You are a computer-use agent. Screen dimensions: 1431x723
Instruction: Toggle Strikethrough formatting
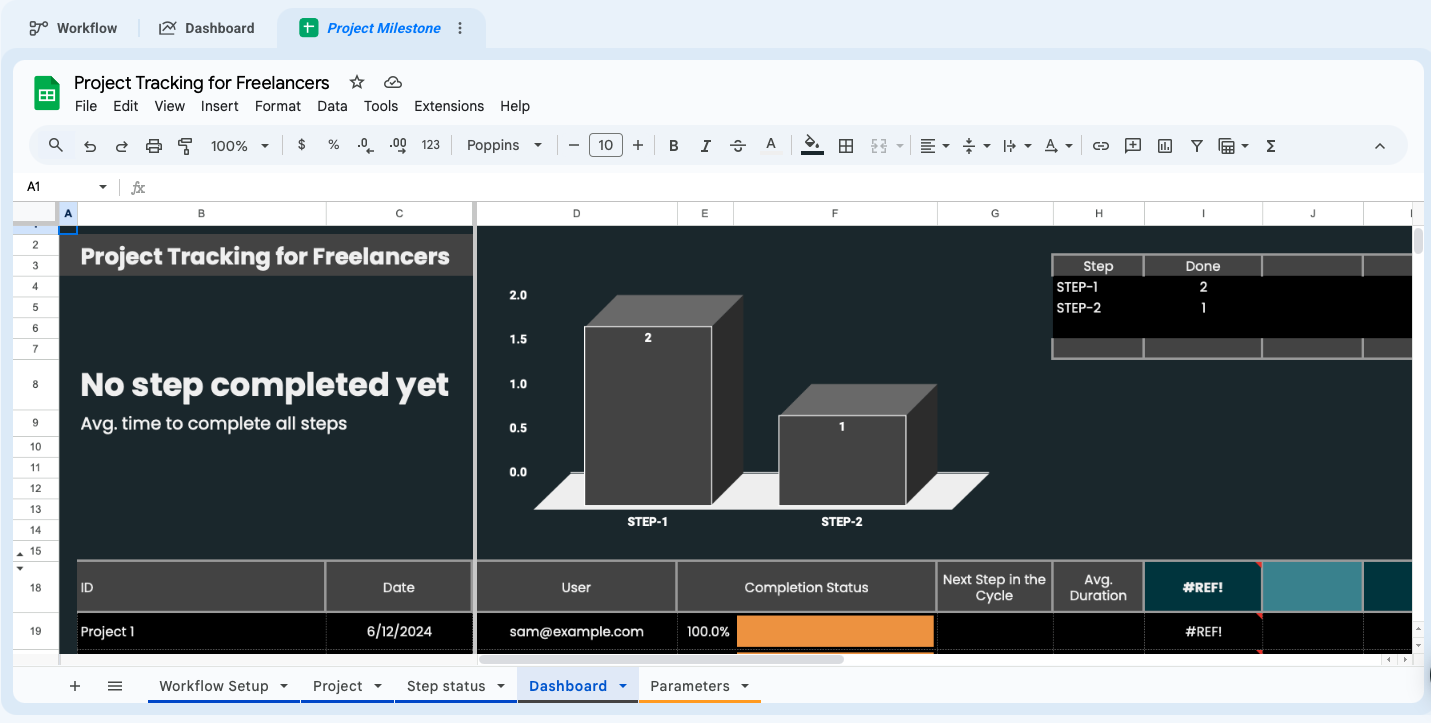[x=738, y=146]
